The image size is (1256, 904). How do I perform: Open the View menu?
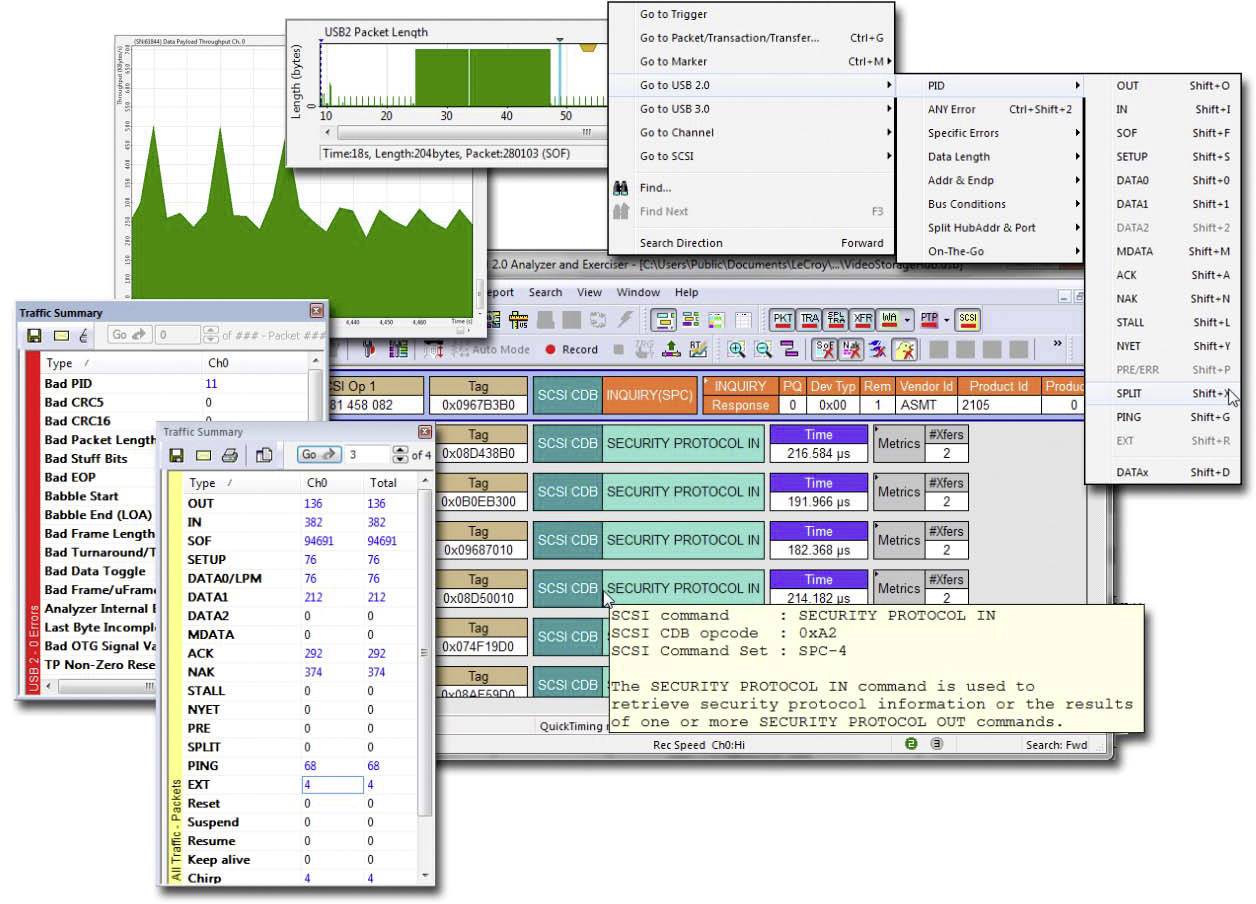tap(589, 292)
